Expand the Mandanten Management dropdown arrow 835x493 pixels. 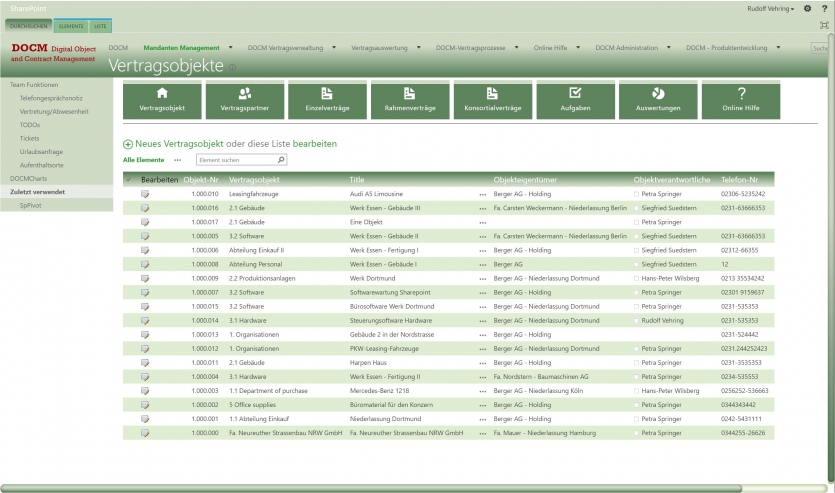[231, 47]
